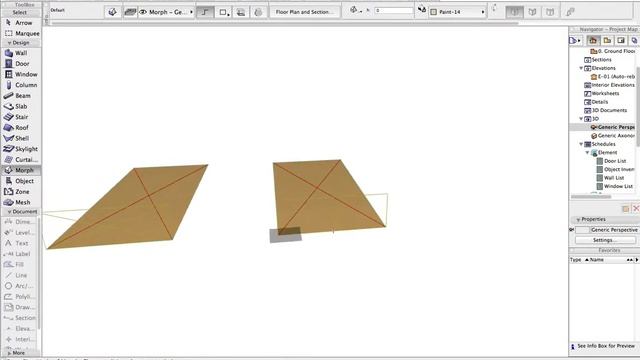Collapse the Elevations tree node
Image resolution: width=640 pixels, height=360 pixels.
point(581,68)
